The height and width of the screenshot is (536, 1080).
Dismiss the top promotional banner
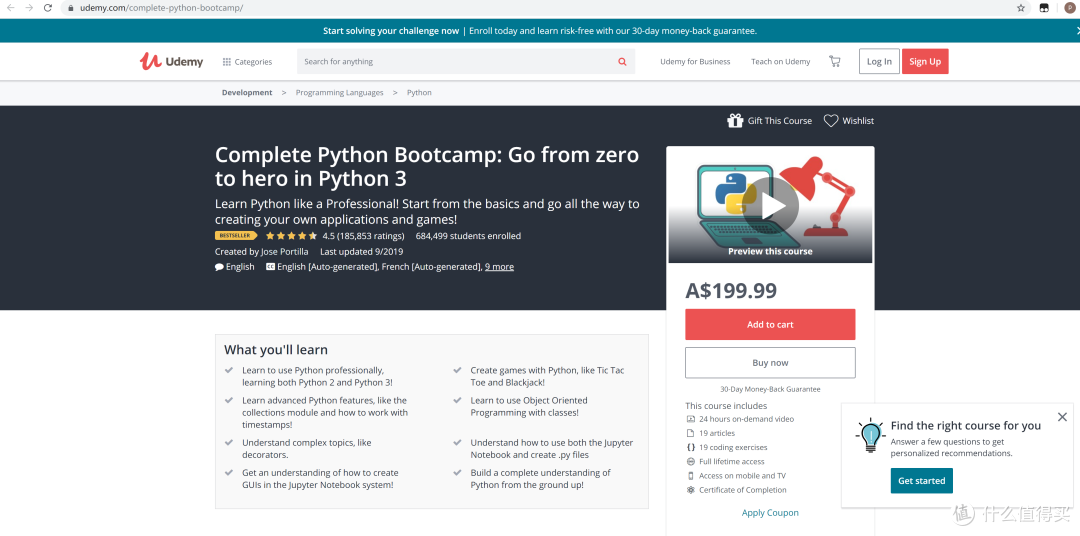coord(1077,30)
